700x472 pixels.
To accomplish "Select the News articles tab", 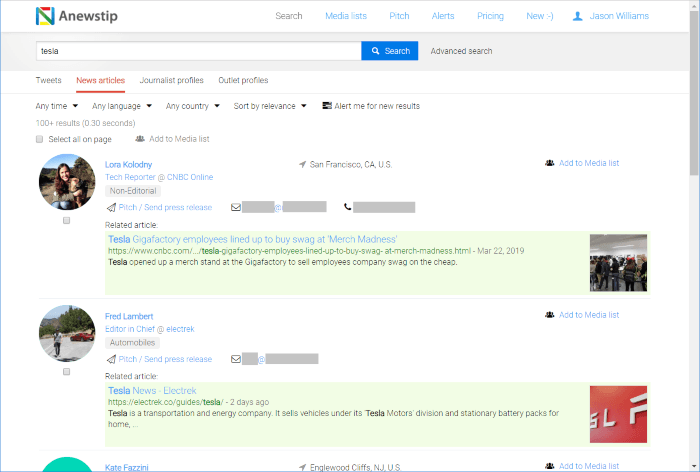I will pos(100,80).
